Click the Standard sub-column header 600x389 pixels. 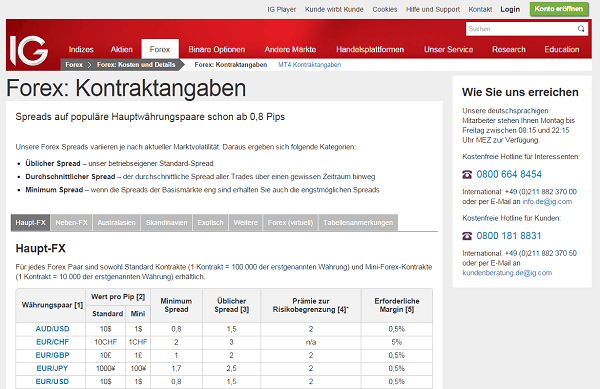[x=107, y=314]
